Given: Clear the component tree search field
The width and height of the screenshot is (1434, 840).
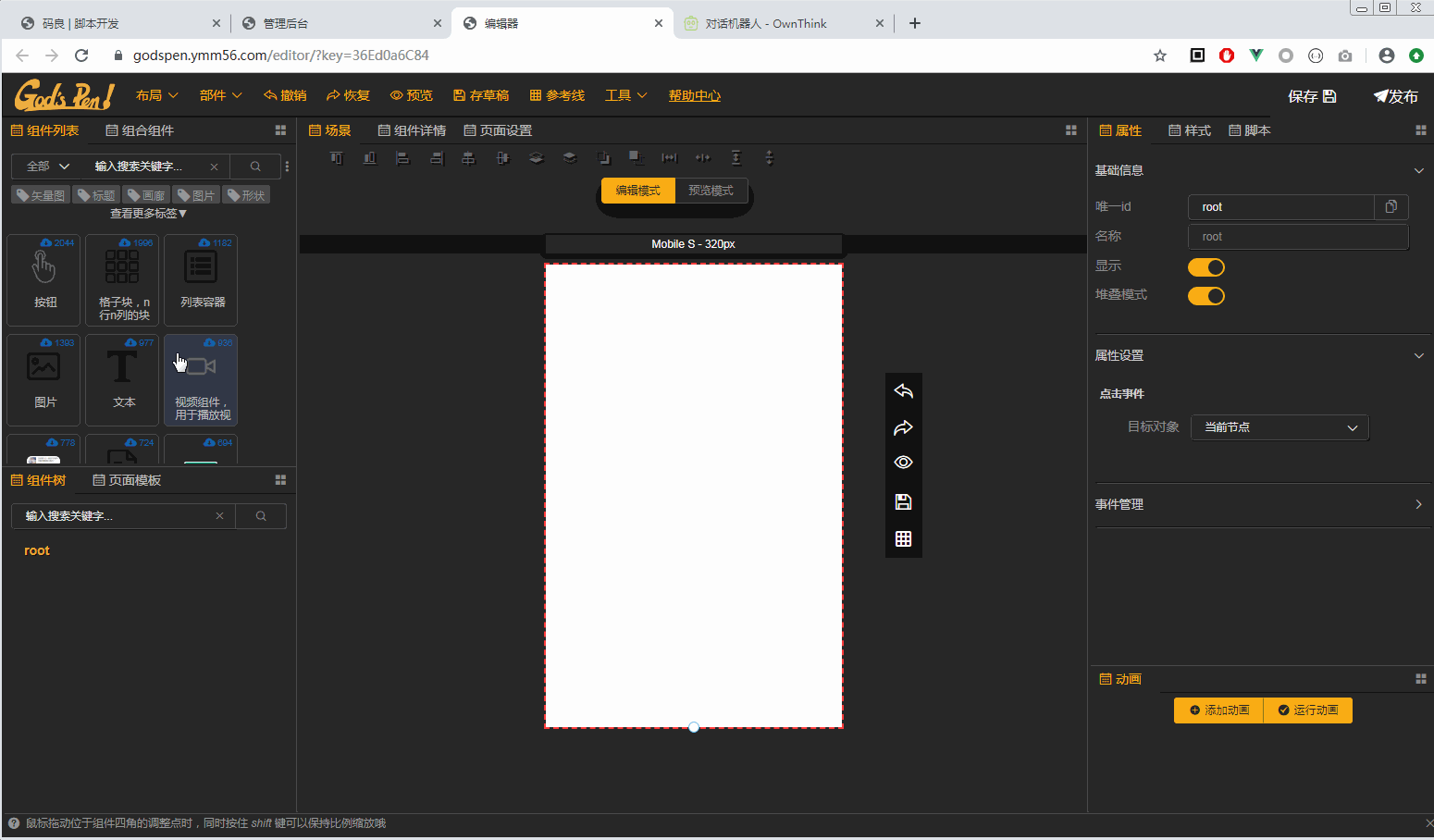Looking at the screenshot, I should 219,516.
